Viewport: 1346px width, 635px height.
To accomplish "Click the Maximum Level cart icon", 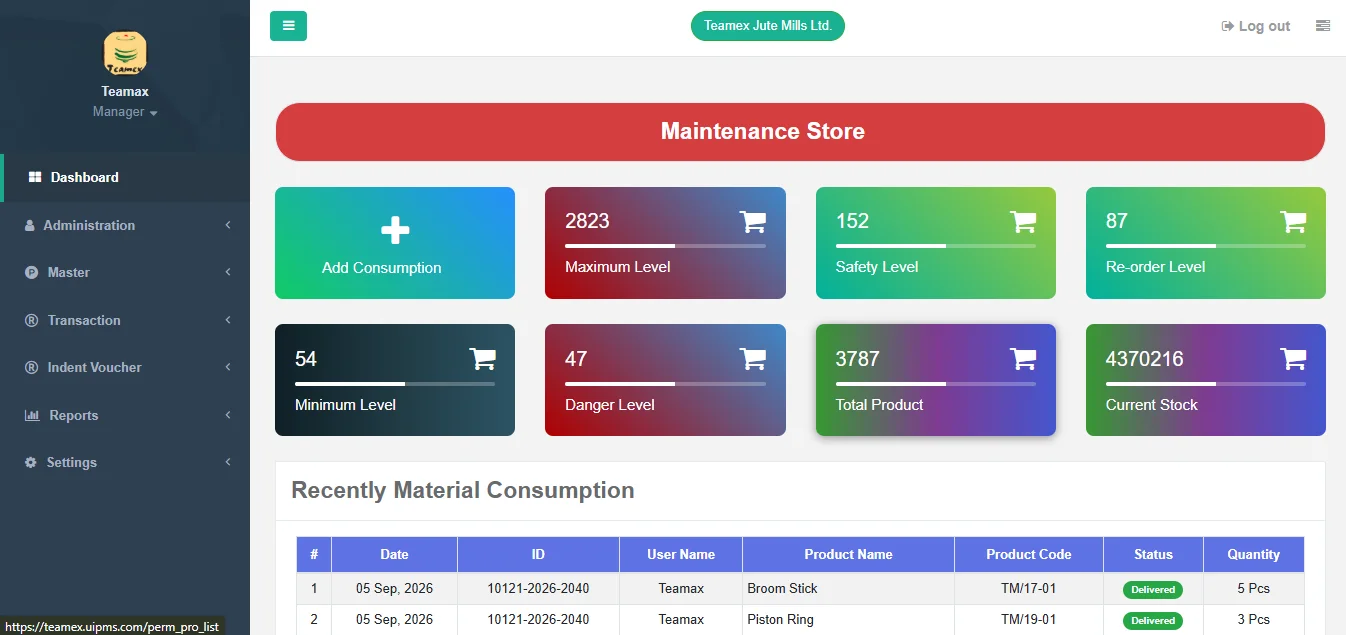I will (x=752, y=221).
